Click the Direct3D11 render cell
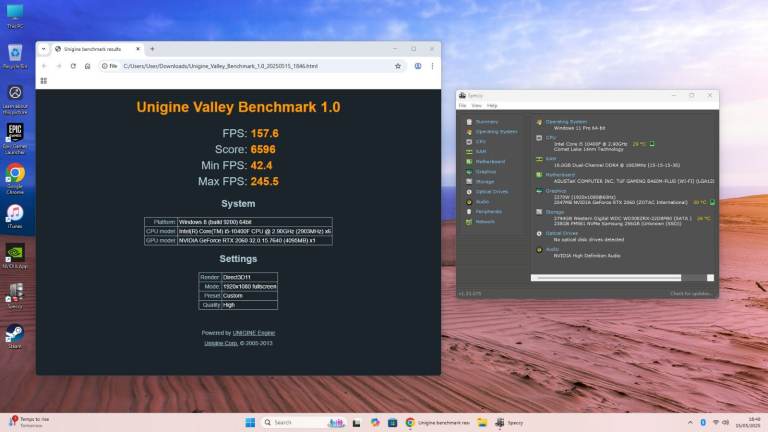768x432 pixels. (249, 277)
